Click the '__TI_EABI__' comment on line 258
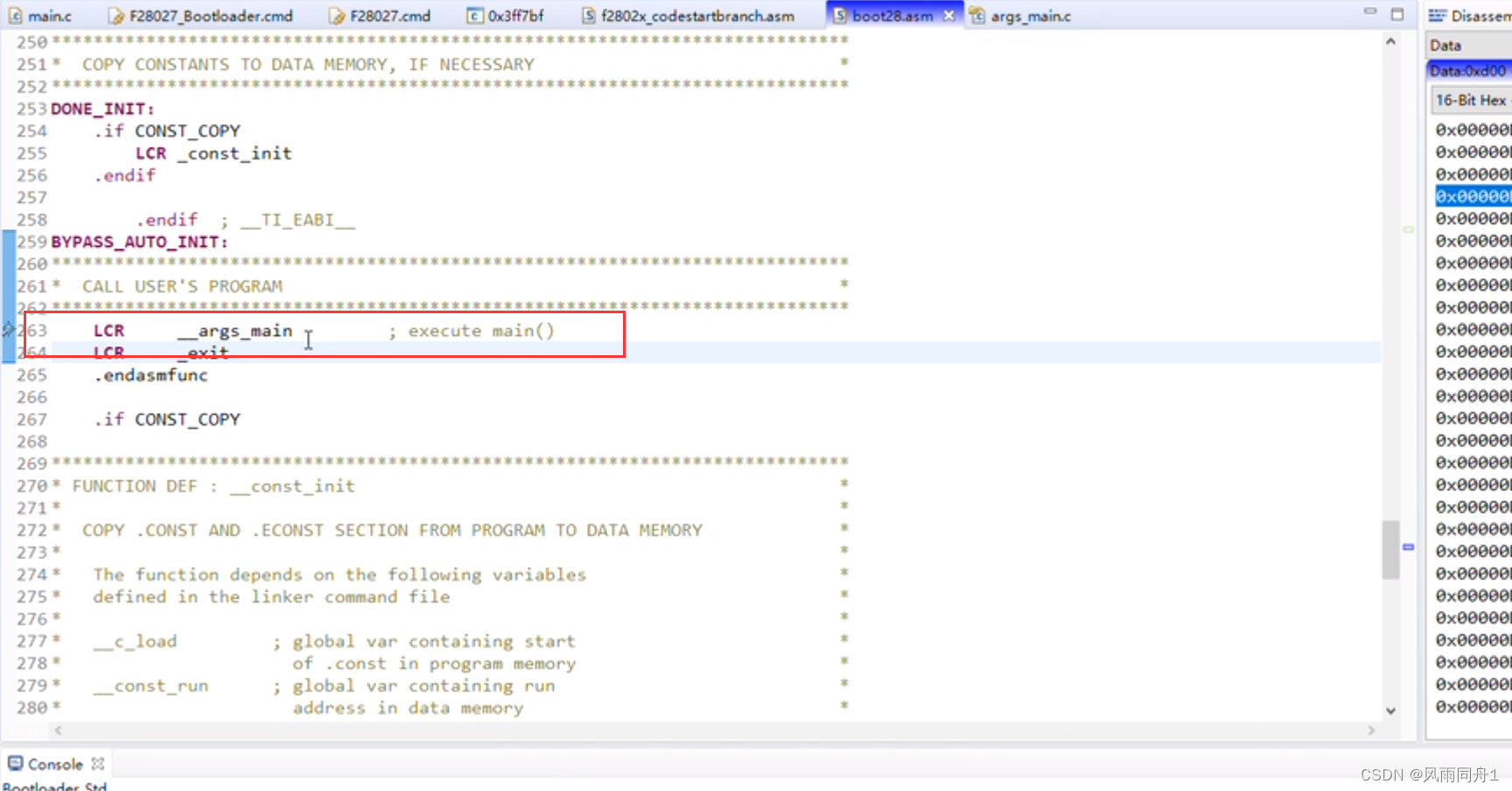The width and height of the screenshot is (1512, 791). pyautogui.click(x=297, y=220)
